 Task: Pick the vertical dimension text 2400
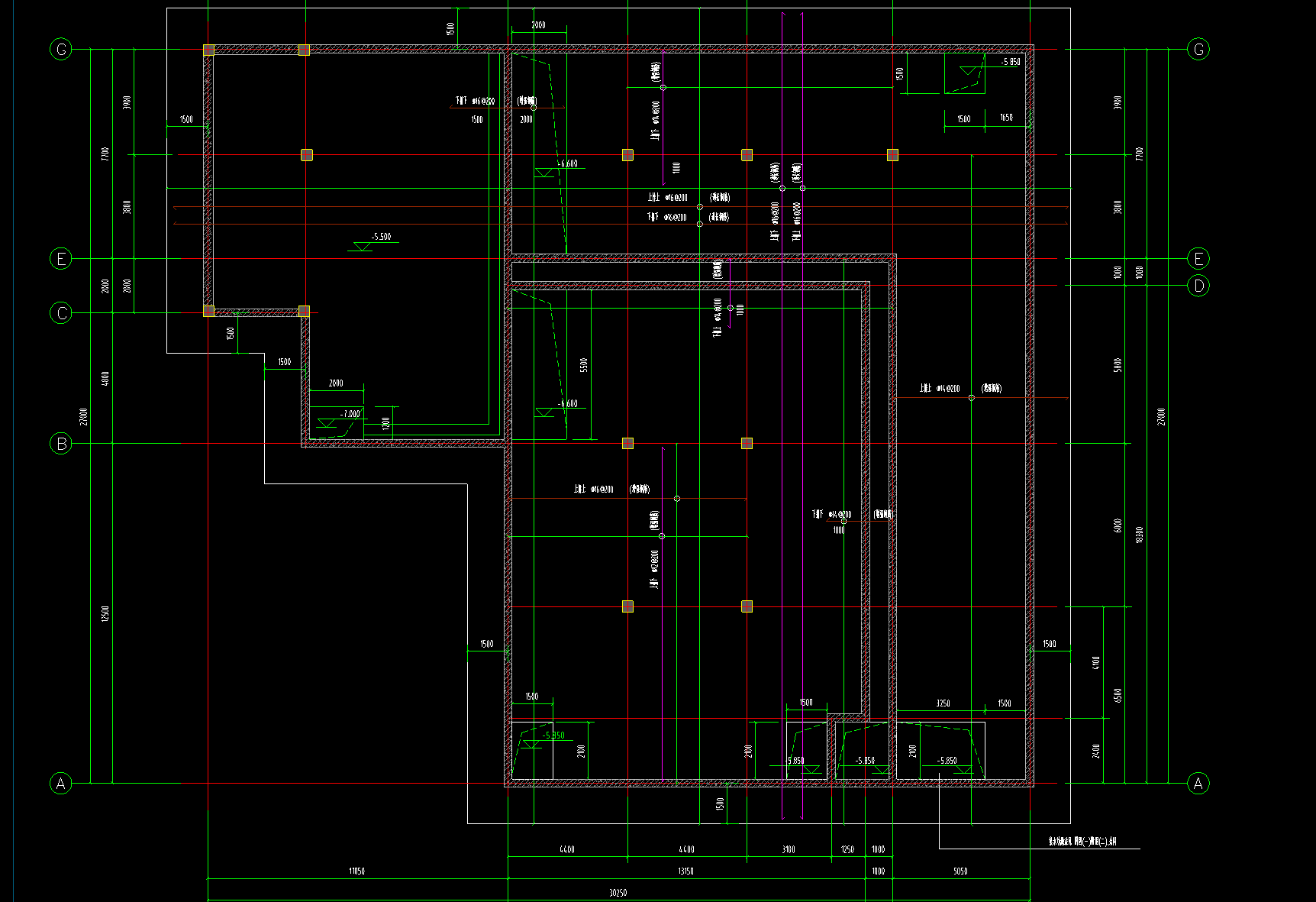(x=1096, y=751)
